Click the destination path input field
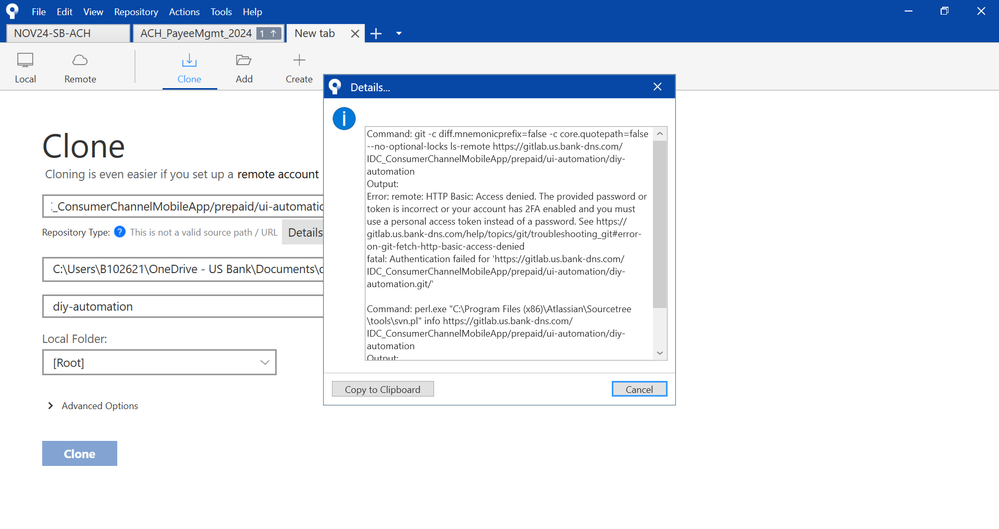The image size is (999, 529). point(183,269)
